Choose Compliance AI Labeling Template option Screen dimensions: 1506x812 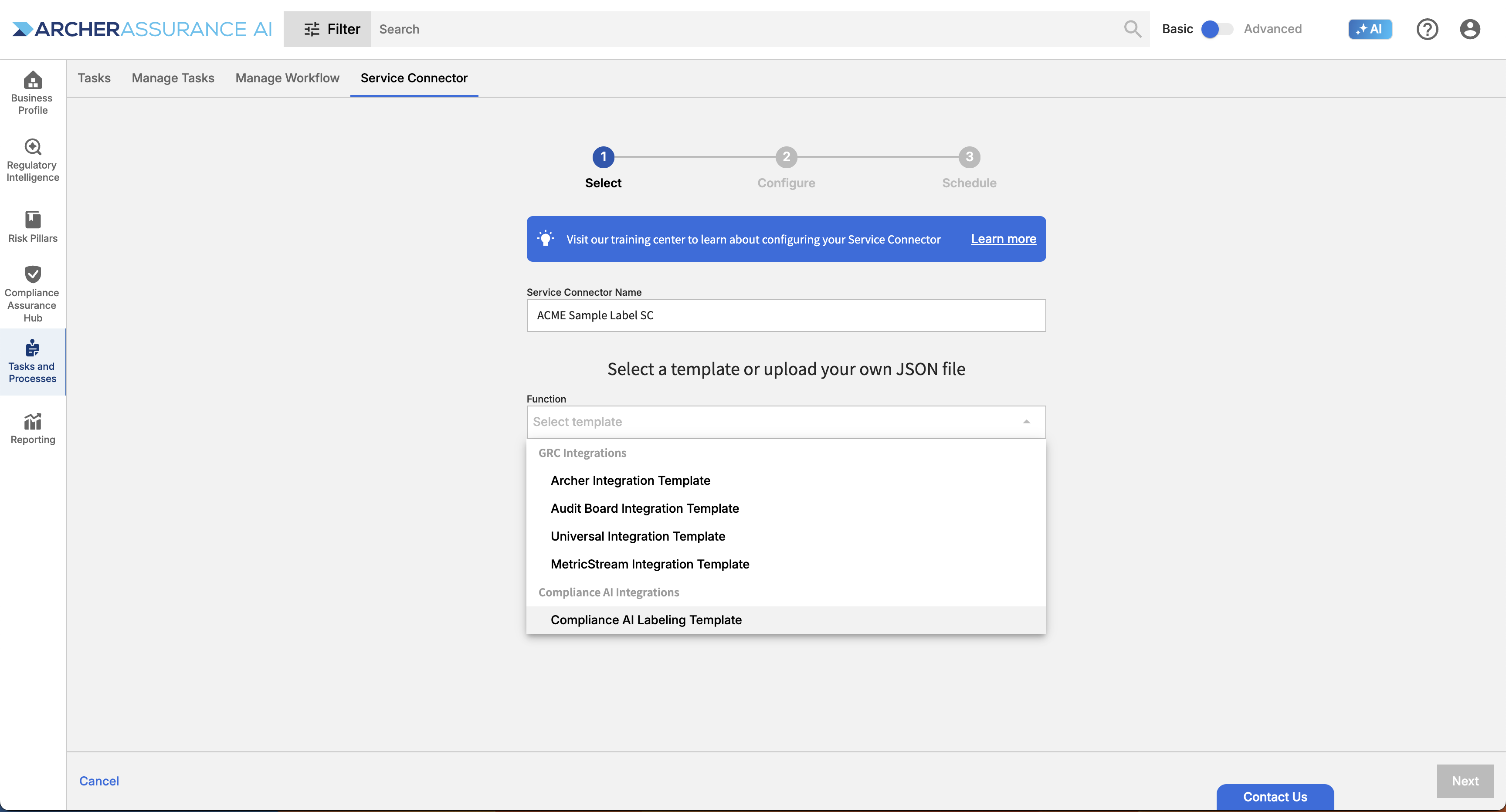point(786,619)
